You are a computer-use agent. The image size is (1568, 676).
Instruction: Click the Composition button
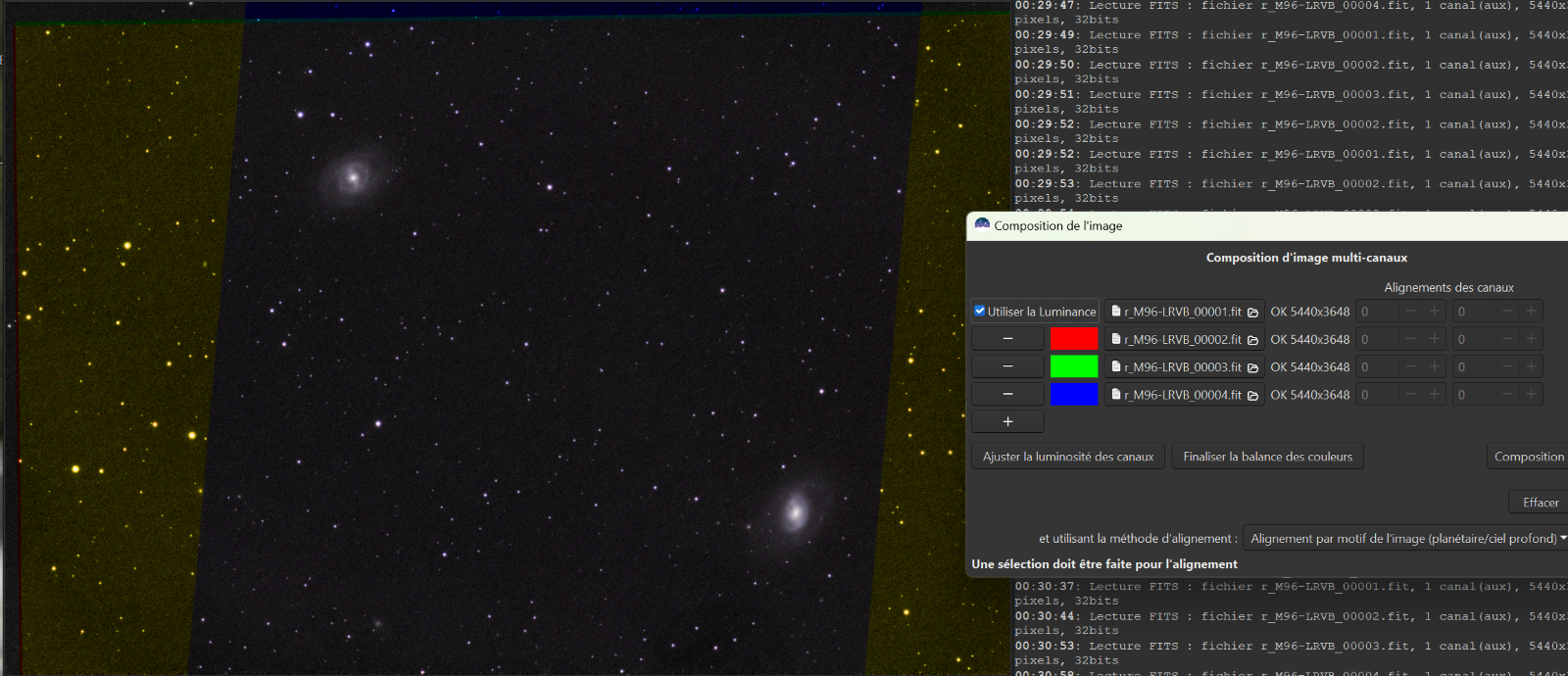click(1528, 457)
